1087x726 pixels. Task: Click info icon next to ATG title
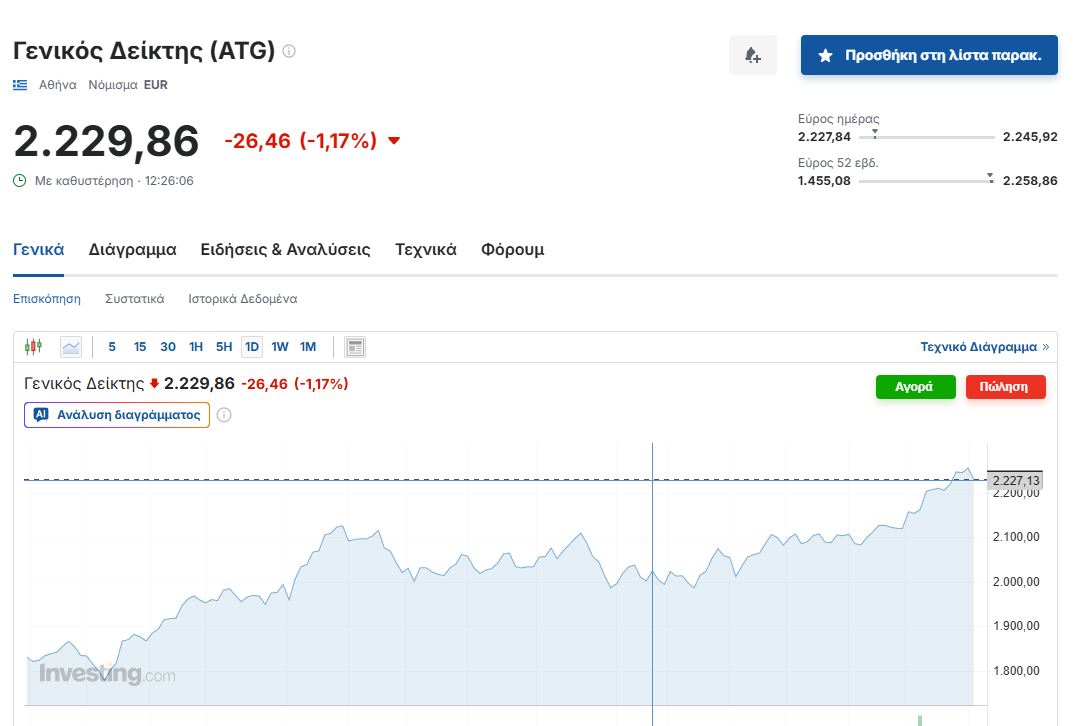click(x=289, y=51)
